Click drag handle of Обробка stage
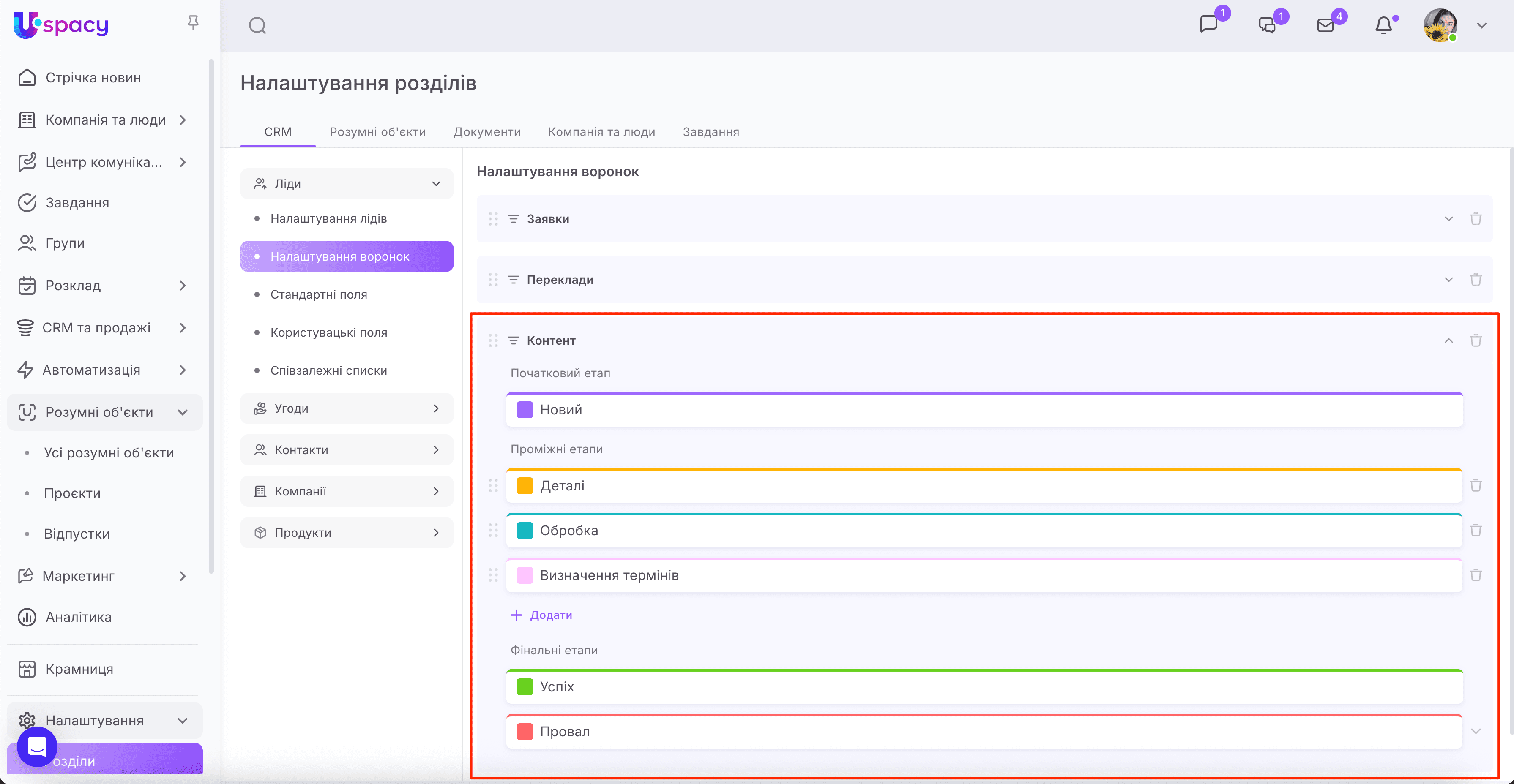1514x784 pixels. [x=493, y=530]
